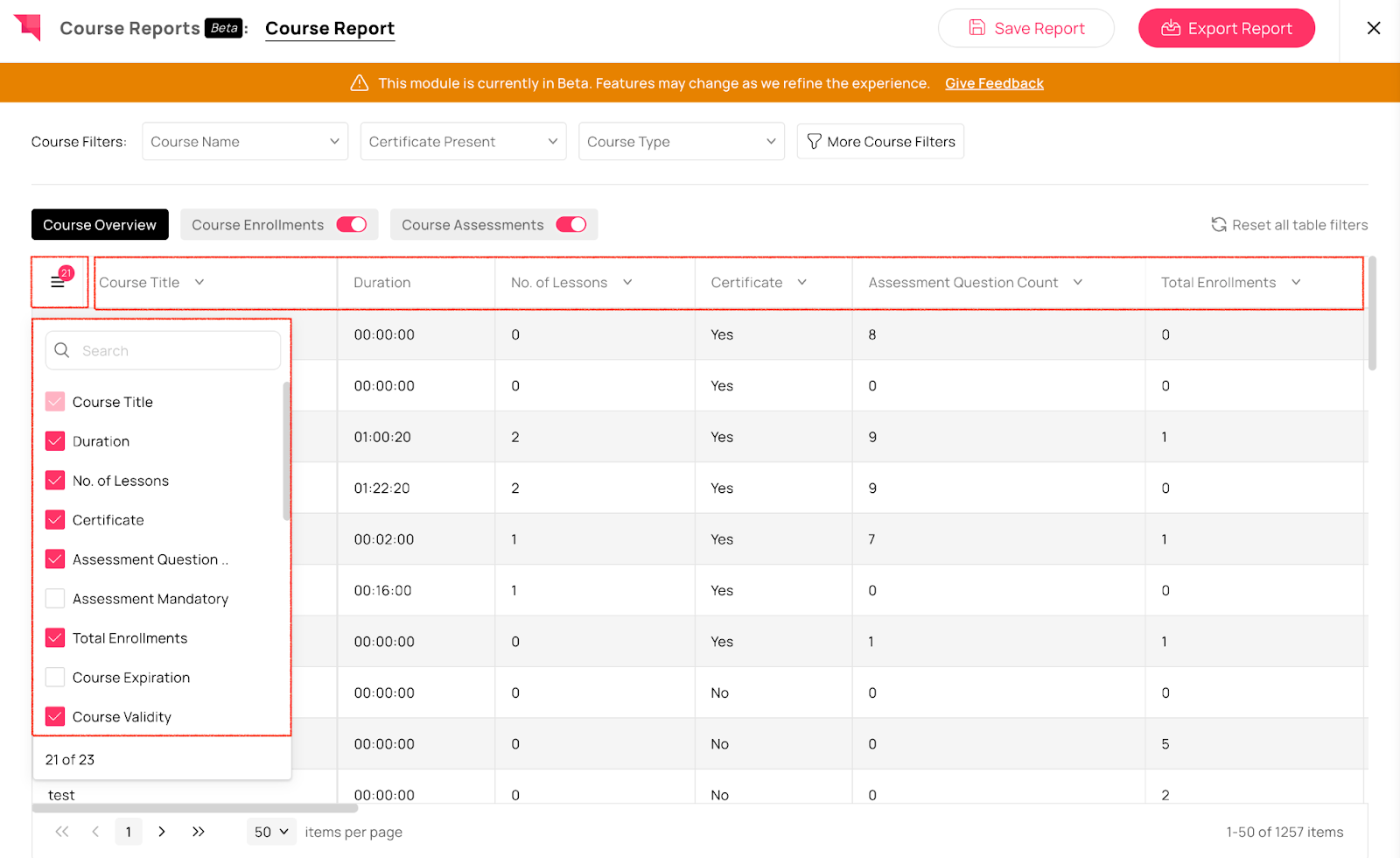The width and height of the screenshot is (1400, 858).
Task: Select the Course Overview tab
Action: [x=100, y=225]
